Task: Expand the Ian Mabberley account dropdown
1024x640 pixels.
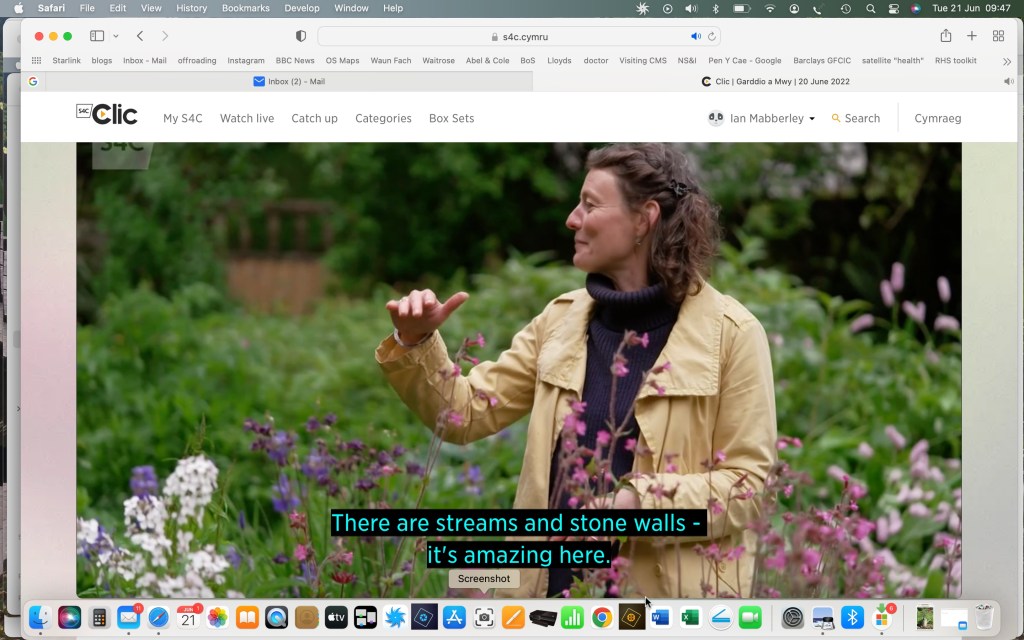Action: click(x=811, y=119)
